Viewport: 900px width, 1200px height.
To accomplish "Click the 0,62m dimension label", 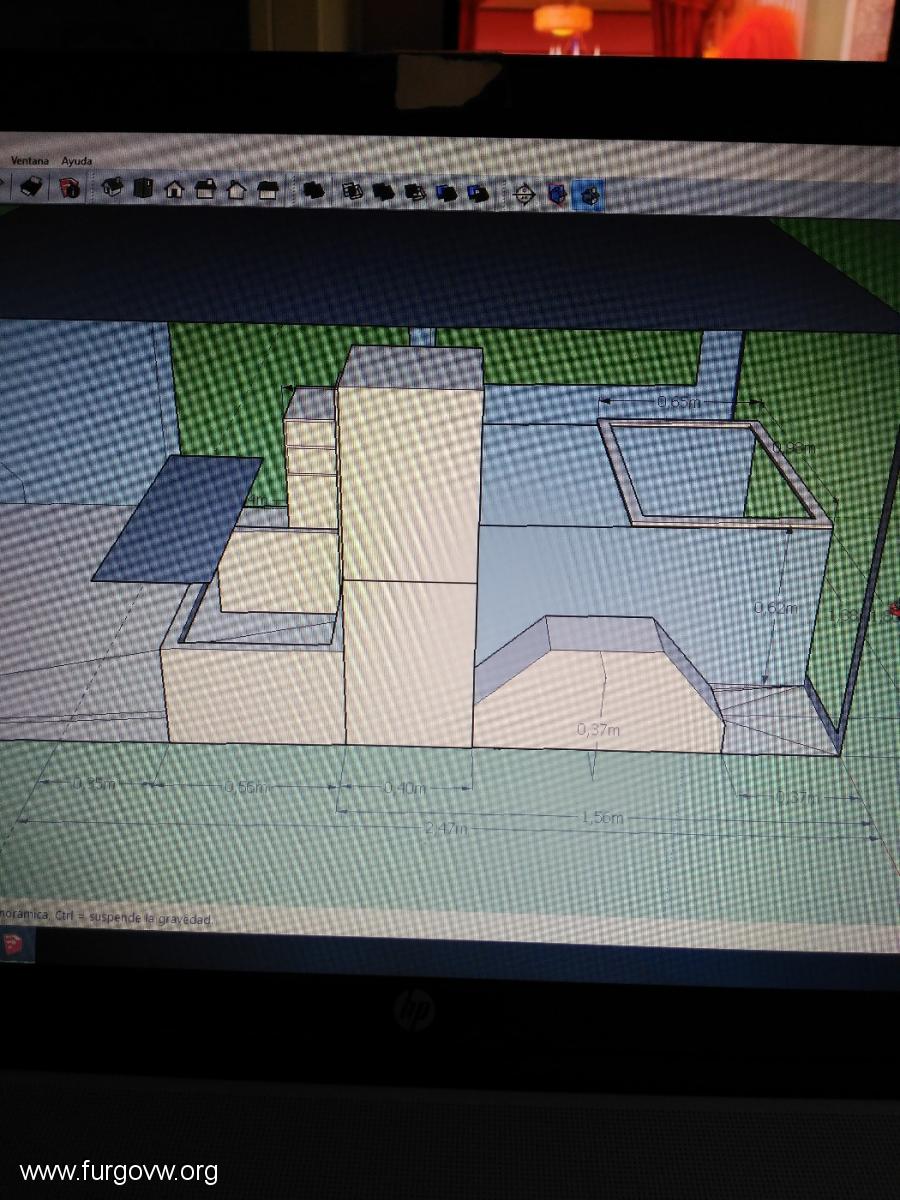I will coord(776,607).
